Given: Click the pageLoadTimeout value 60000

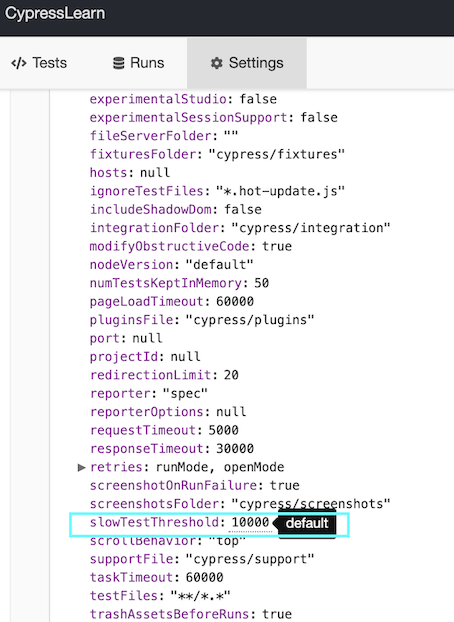Looking at the screenshot, I should [x=235, y=301].
